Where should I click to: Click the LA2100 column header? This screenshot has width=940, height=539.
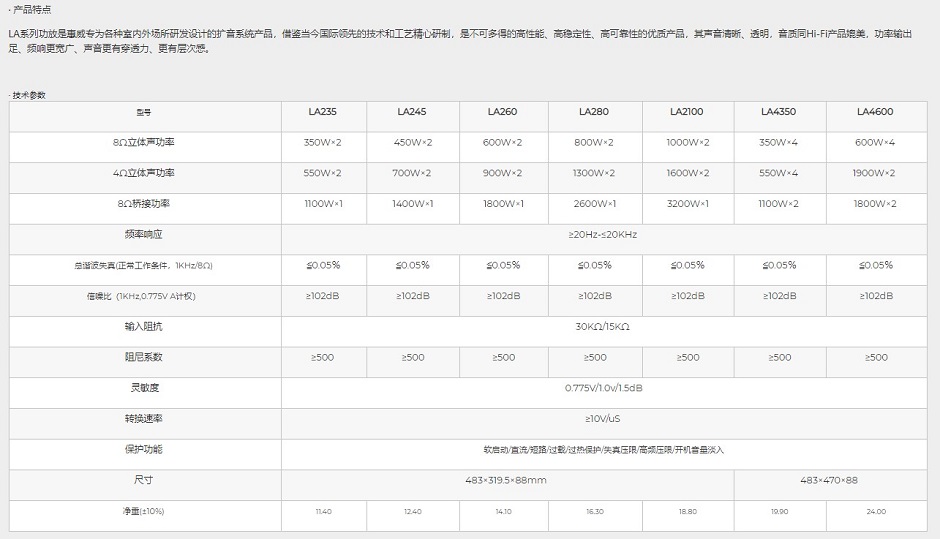[x=687, y=112]
